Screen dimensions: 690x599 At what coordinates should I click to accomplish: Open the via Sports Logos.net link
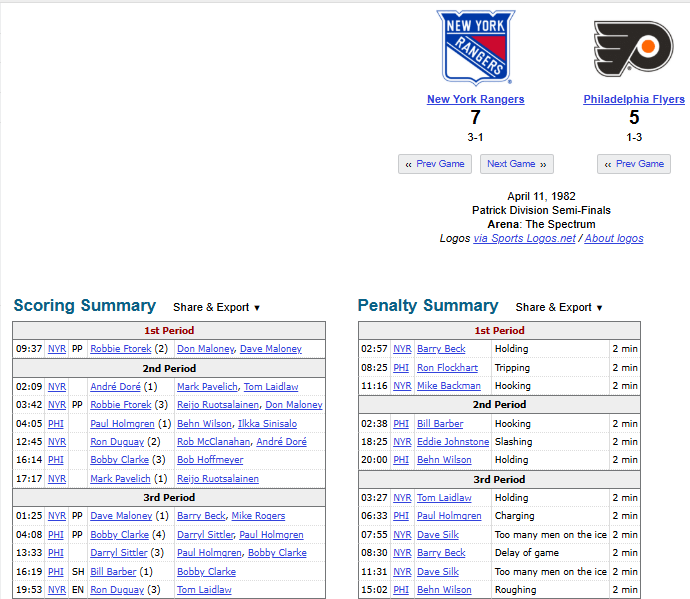tap(524, 239)
